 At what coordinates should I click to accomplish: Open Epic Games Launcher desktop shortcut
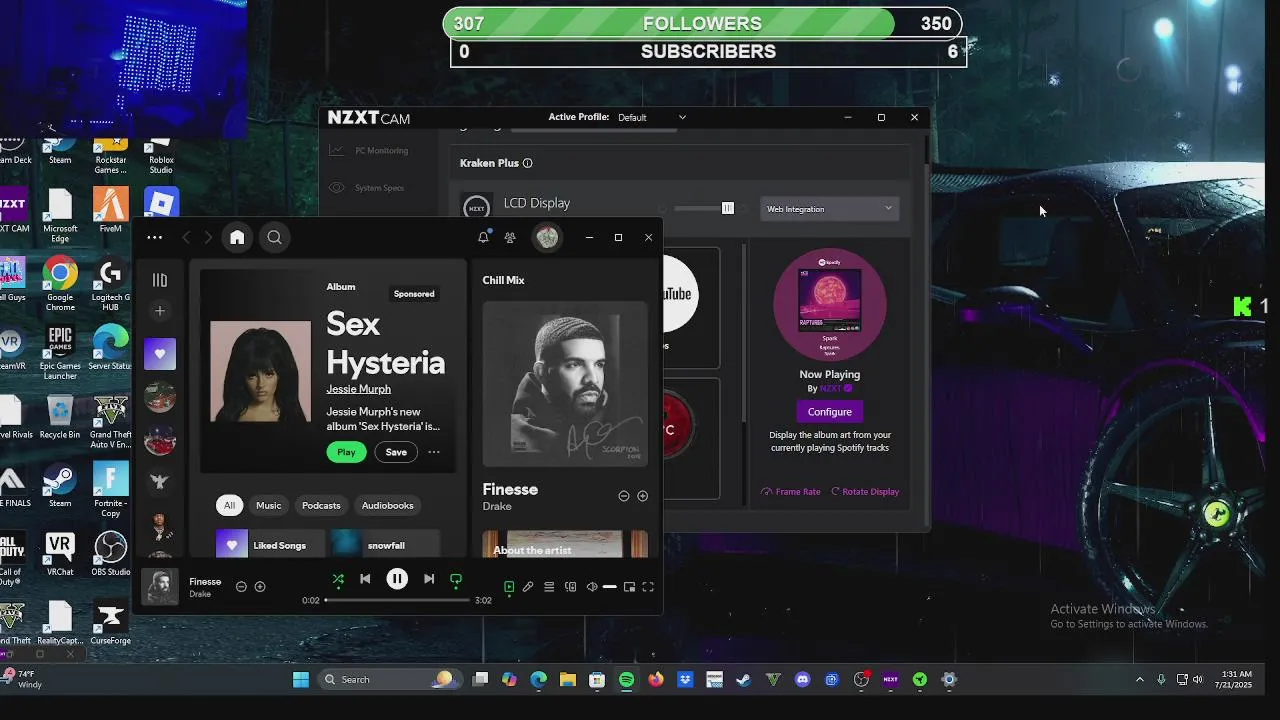(x=60, y=353)
